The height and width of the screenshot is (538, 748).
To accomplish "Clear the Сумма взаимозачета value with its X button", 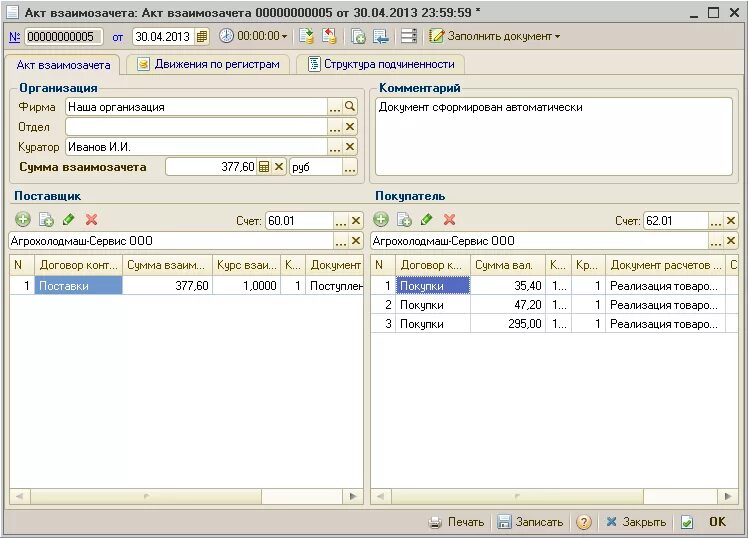I will click(x=279, y=167).
